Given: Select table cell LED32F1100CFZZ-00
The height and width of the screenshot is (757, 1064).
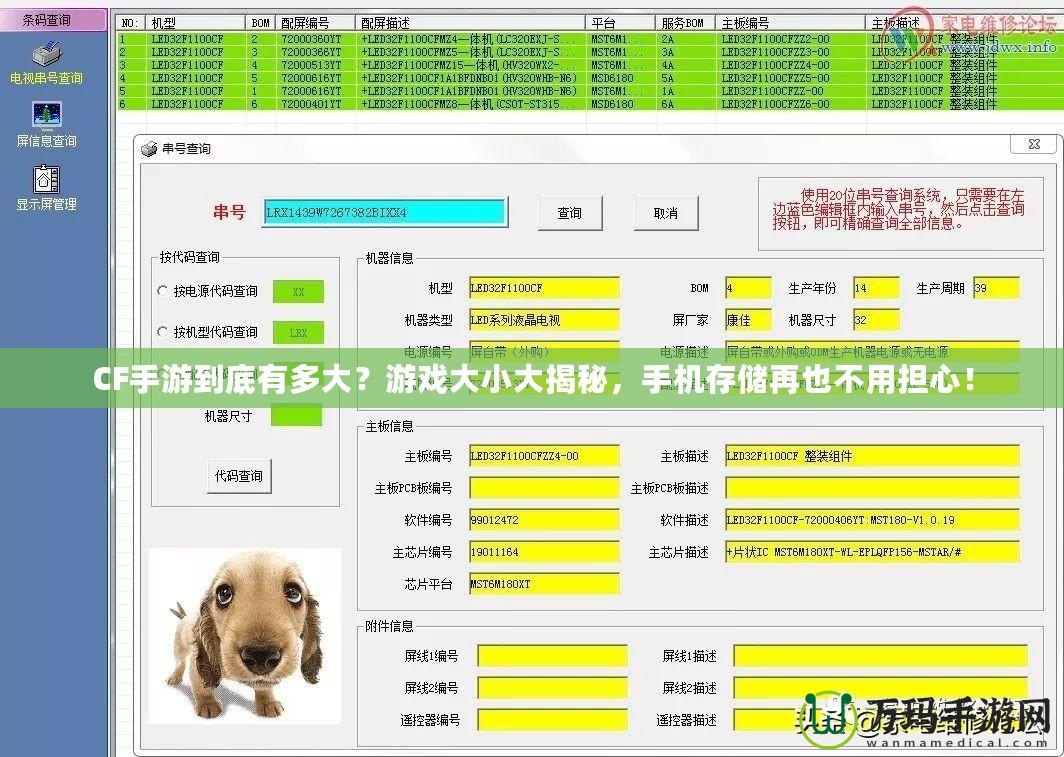Looking at the screenshot, I should tap(791, 91).
